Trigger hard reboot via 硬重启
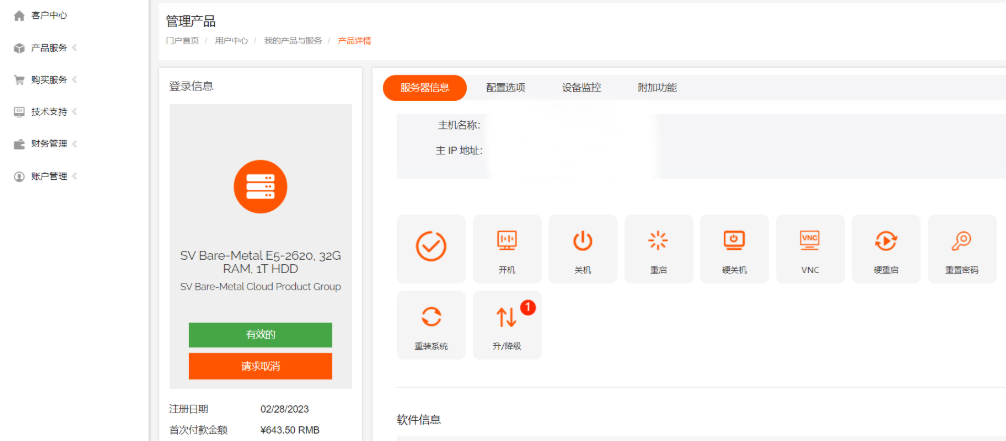This screenshot has height=441, width=1006. (886, 249)
